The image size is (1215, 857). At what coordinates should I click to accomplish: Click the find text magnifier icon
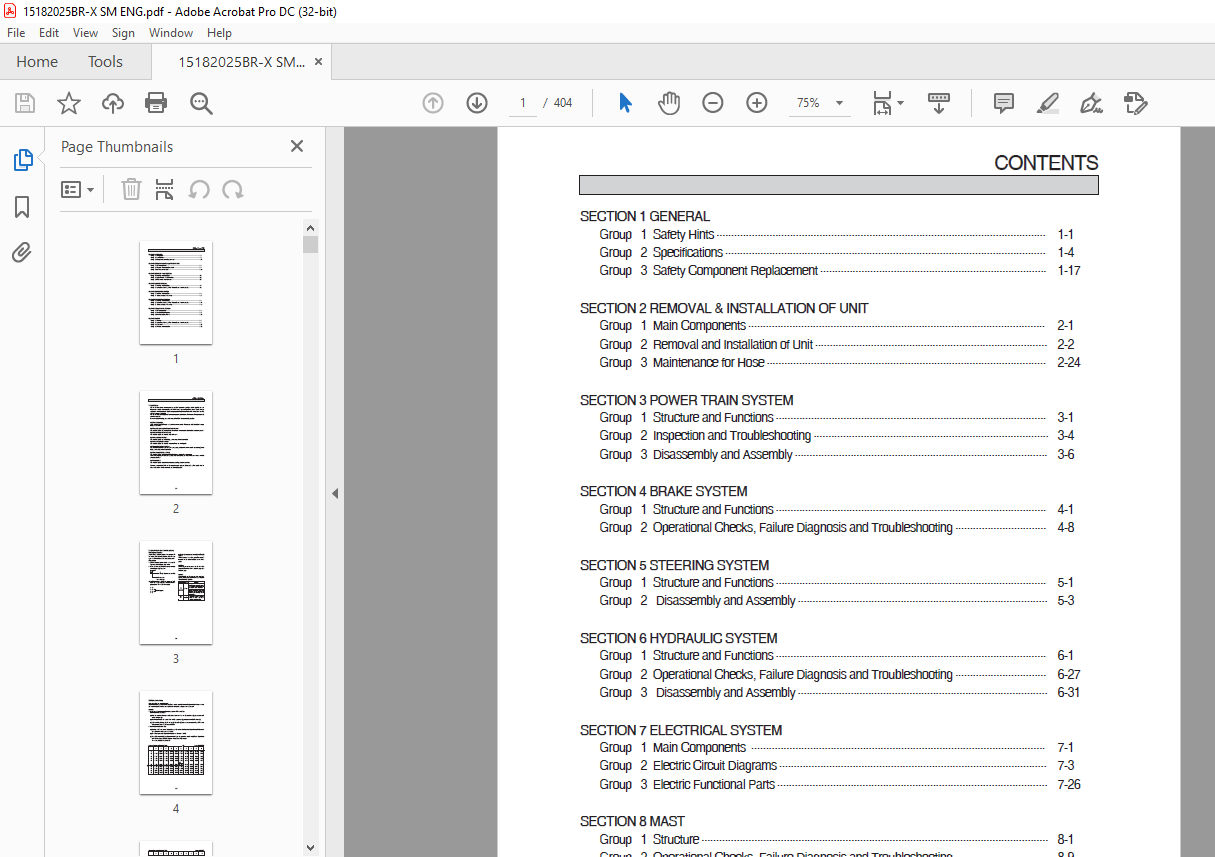[201, 103]
